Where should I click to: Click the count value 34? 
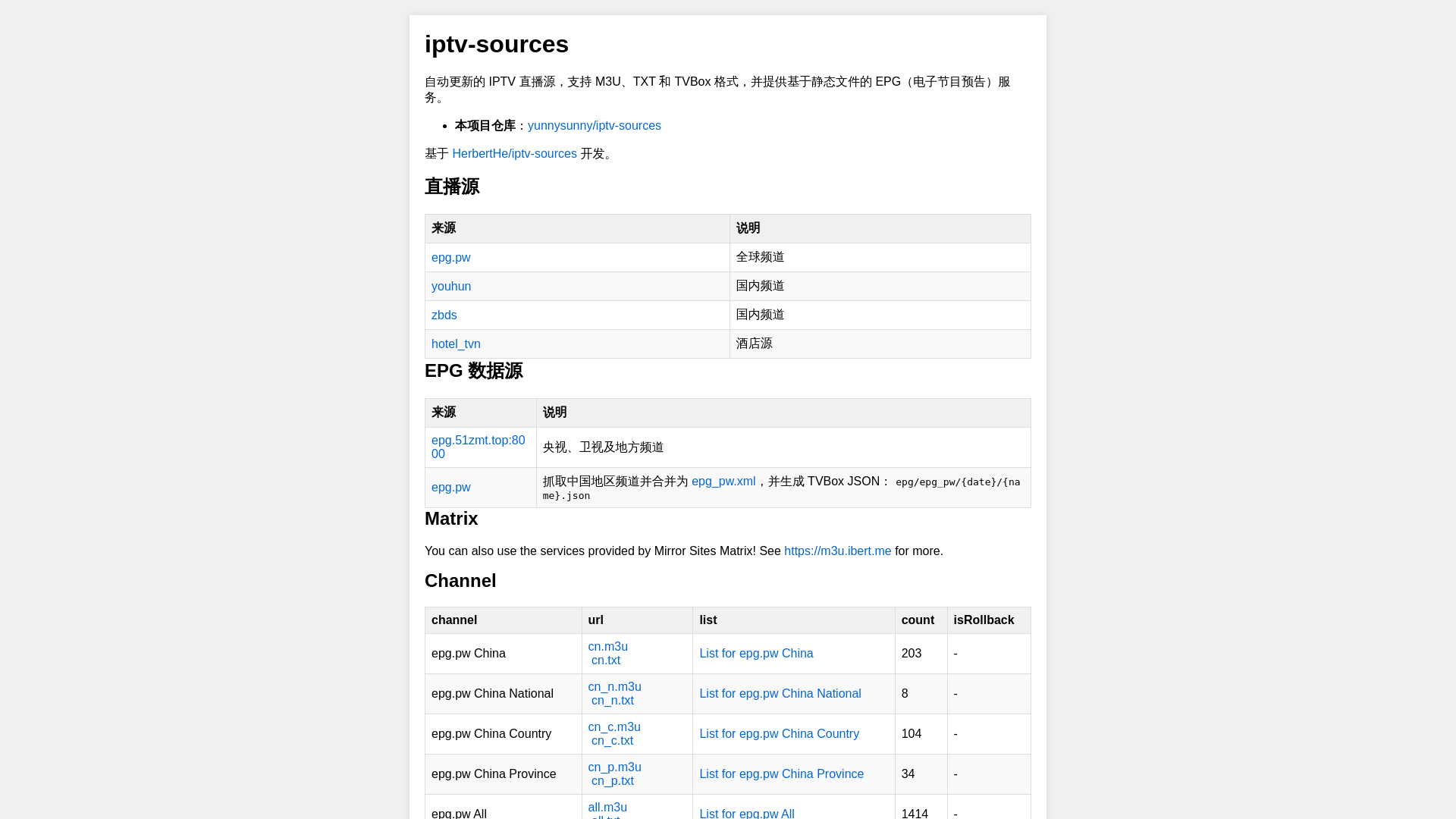[908, 774]
